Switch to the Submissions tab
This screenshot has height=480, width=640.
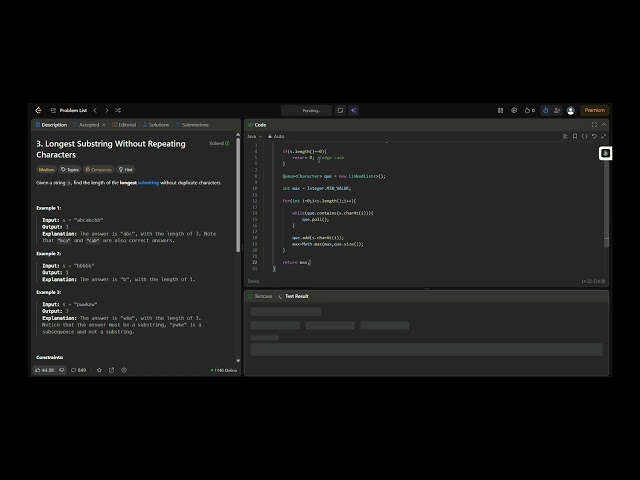[192, 125]
